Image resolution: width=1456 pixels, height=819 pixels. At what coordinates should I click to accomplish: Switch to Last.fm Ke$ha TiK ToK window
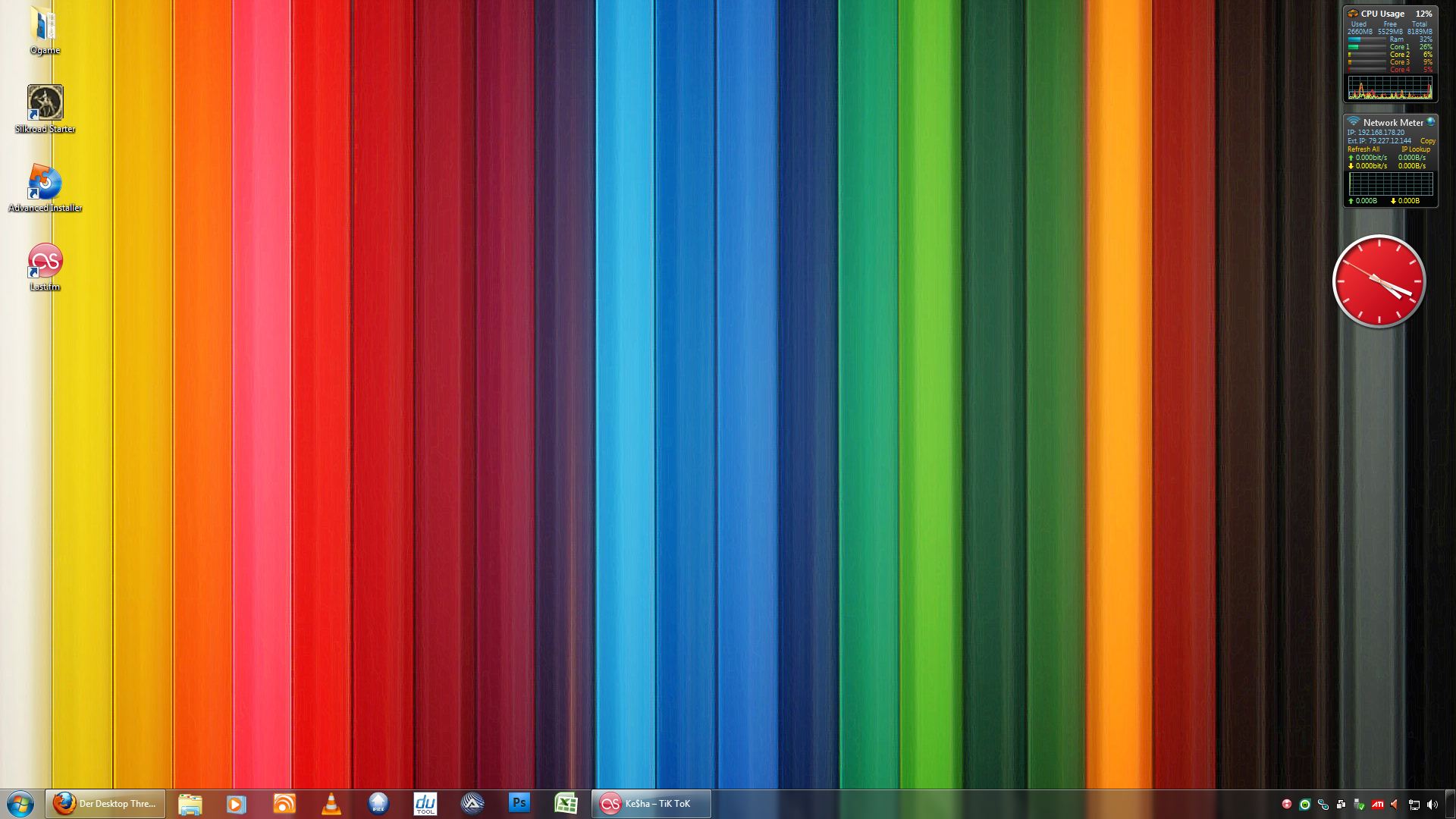(x=651, y=804)
